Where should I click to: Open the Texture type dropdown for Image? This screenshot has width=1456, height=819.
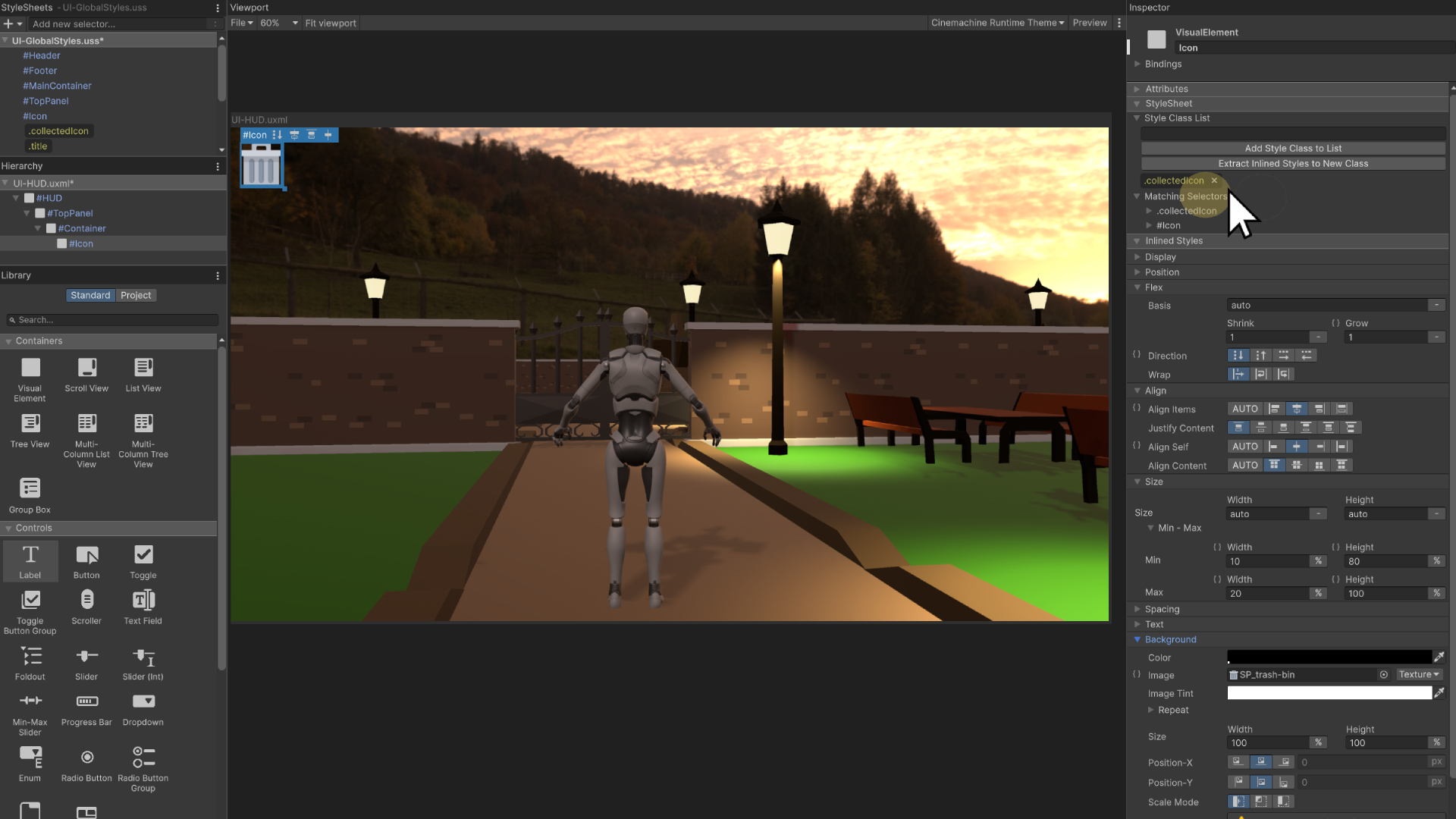coord(1418,675)
